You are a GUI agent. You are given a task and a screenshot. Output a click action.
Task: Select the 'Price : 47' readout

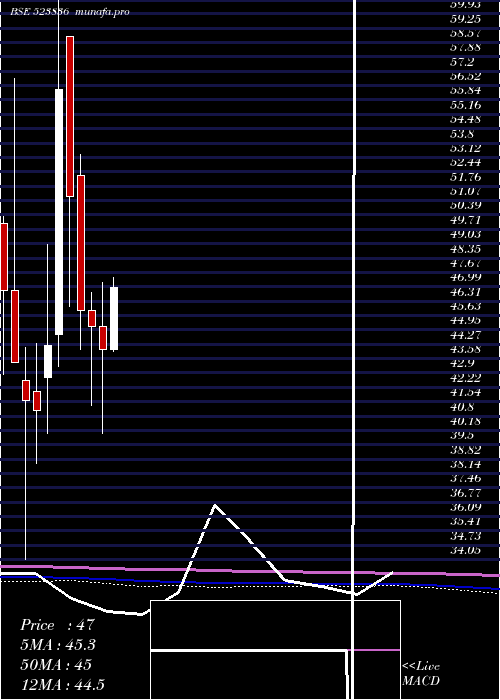pyautogui.click(x=57, y=625)
